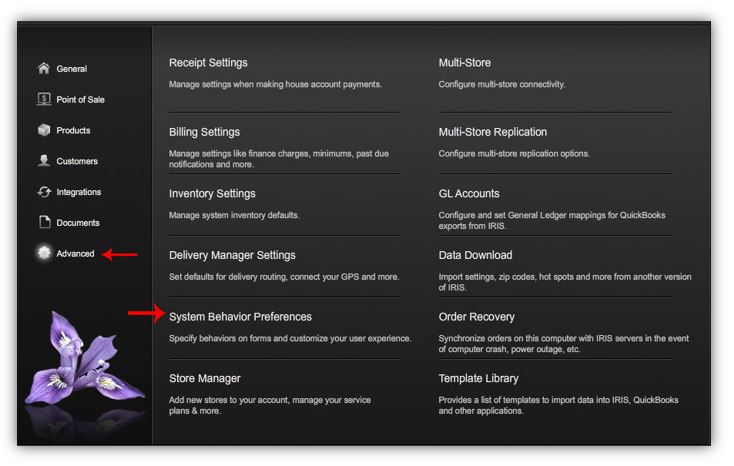Image resolution: width=734 pixels, height=466 pixels.
Task: Configure Multi-Store connectivity
Action: (x=464, y=63)
